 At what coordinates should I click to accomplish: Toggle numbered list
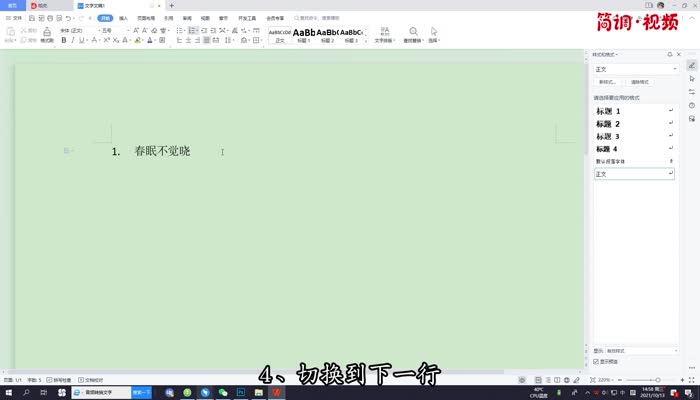tap(192, 30)
